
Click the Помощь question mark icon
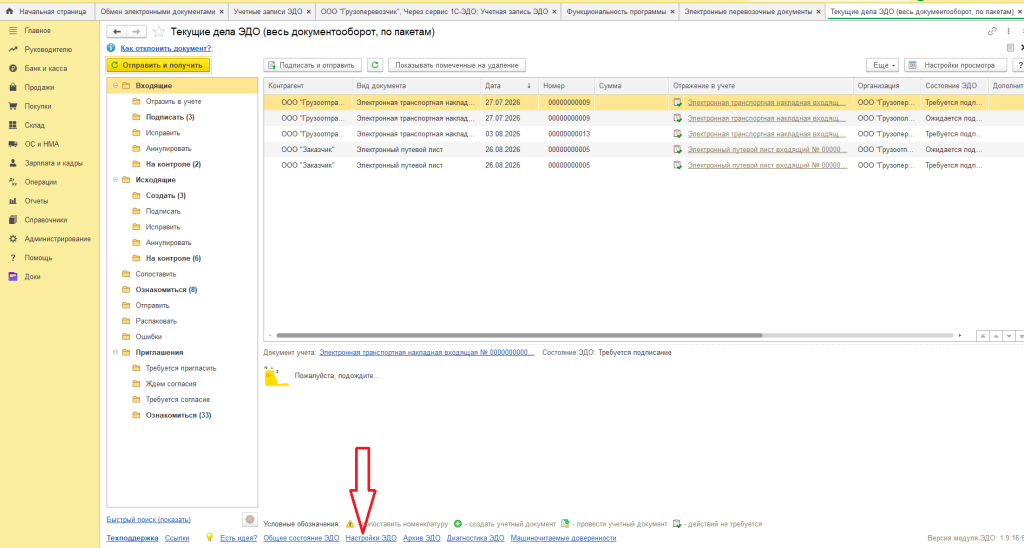(12, 258)
